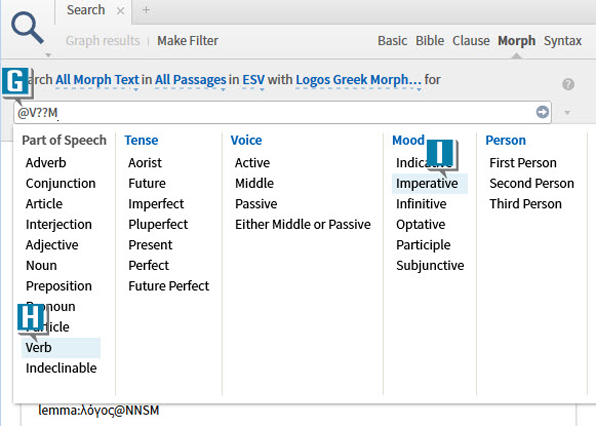Select Imperative mood

tap(430, 184)
